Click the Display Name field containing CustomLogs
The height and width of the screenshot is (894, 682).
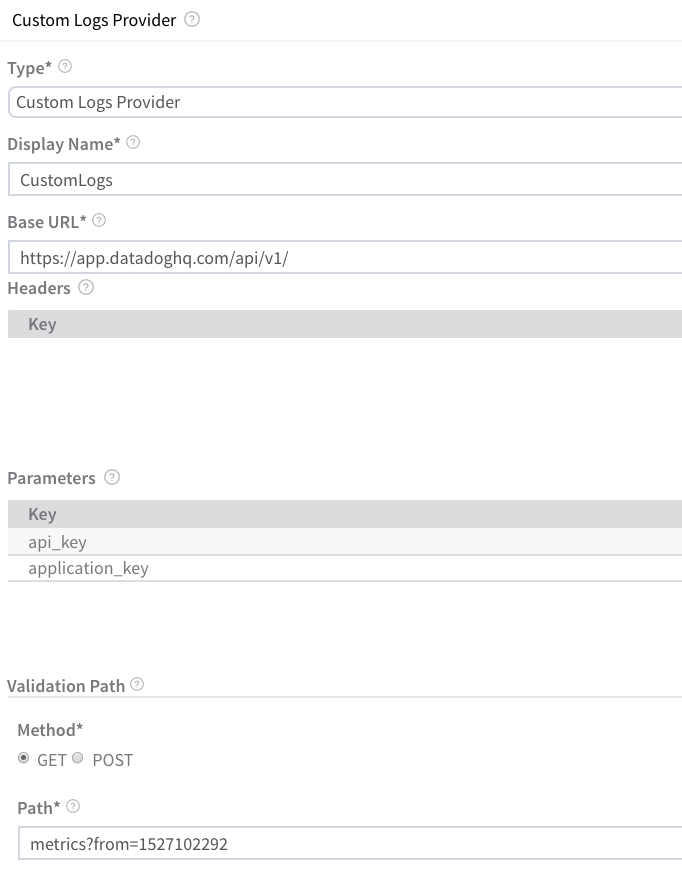(345, 180)
